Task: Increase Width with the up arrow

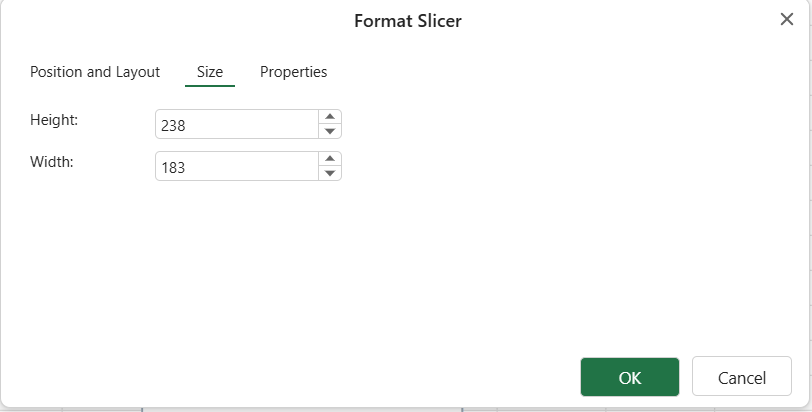Action: click(x=330, y=159)
